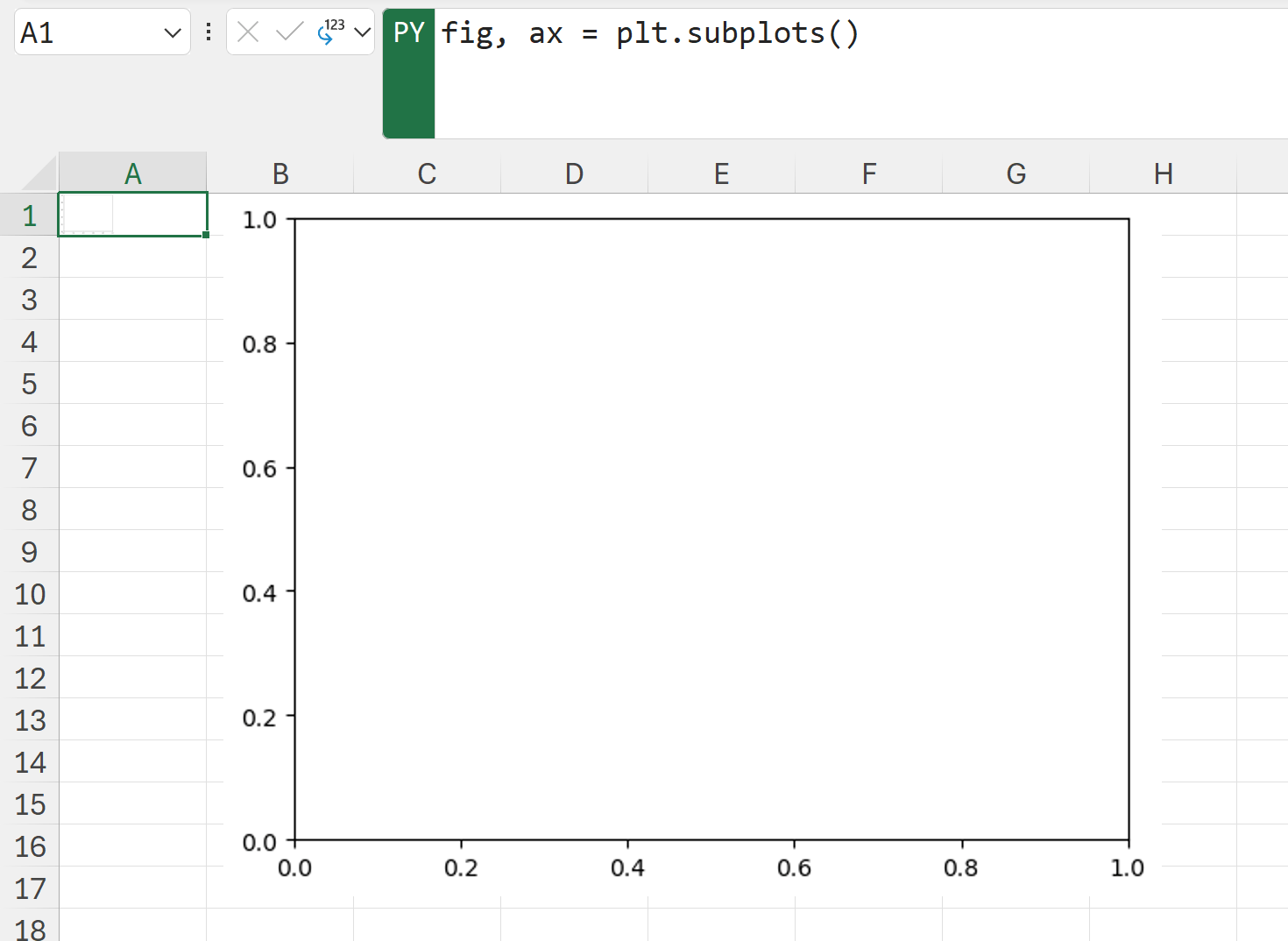Viewport: 1288px width, 941px height.
Task: Select column H header
Action: coord(1163,173)
